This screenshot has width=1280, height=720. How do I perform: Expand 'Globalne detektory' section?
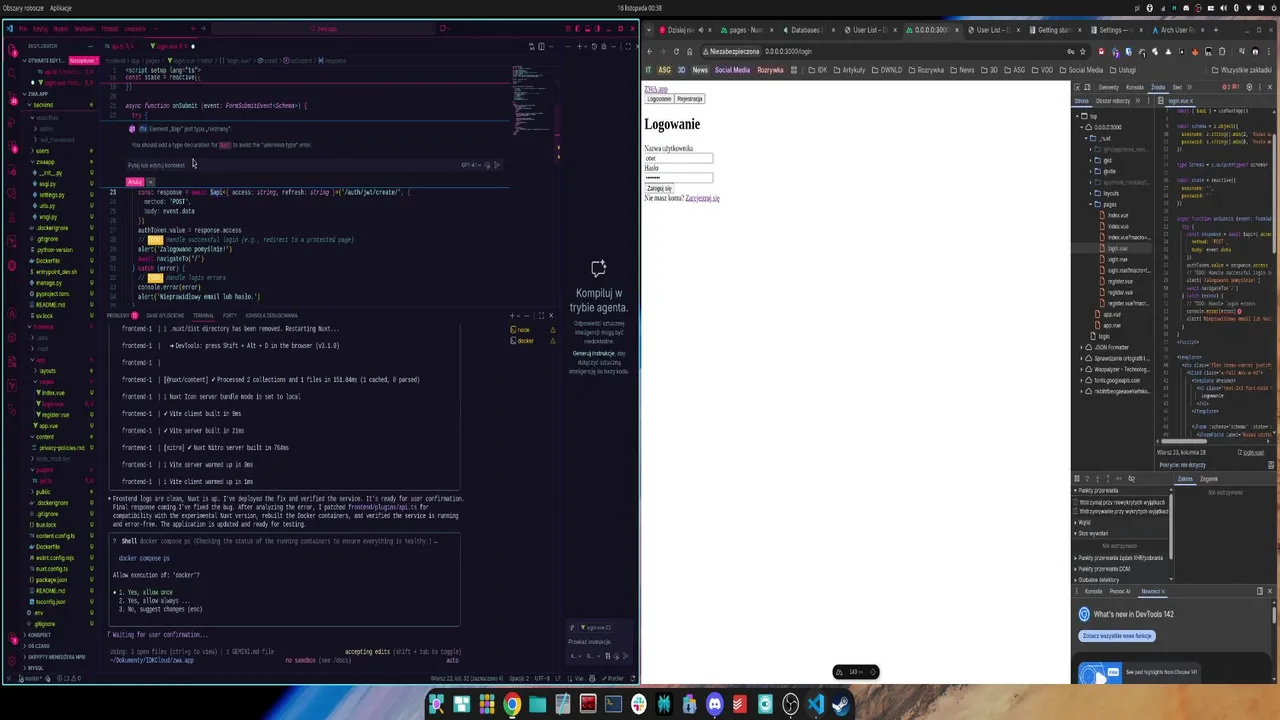tap(1098, 580)
